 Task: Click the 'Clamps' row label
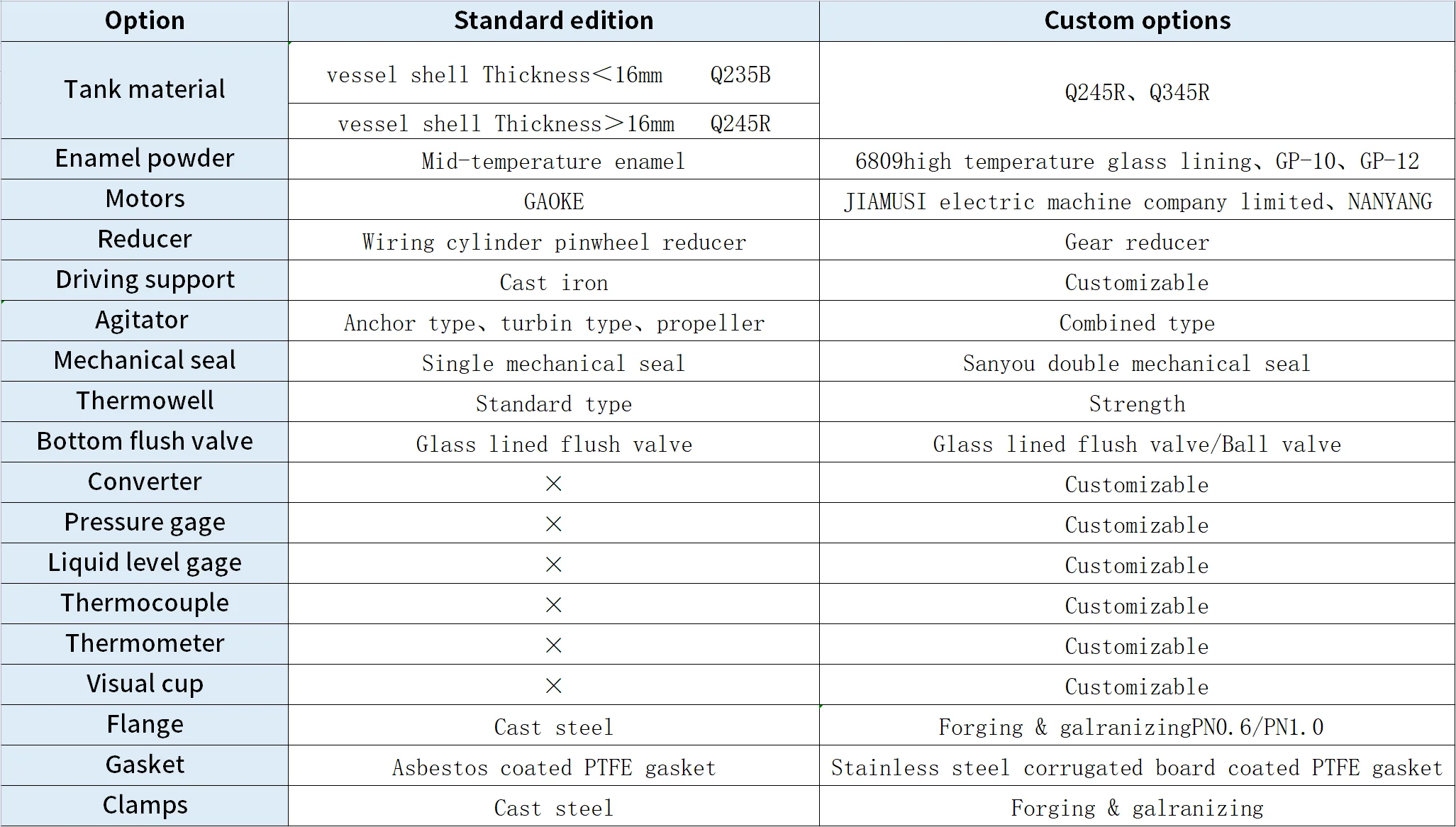pos(145,805)
